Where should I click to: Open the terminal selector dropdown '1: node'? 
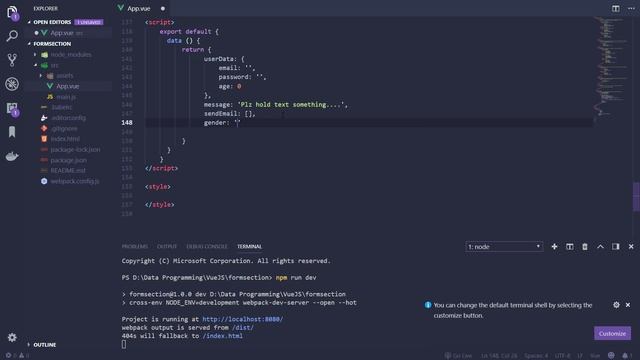tap(504, 247)
